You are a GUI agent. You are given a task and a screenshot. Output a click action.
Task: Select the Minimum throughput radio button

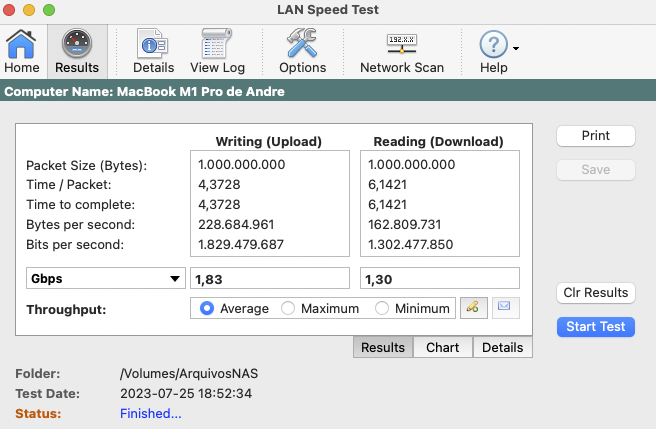coord(382,308)
